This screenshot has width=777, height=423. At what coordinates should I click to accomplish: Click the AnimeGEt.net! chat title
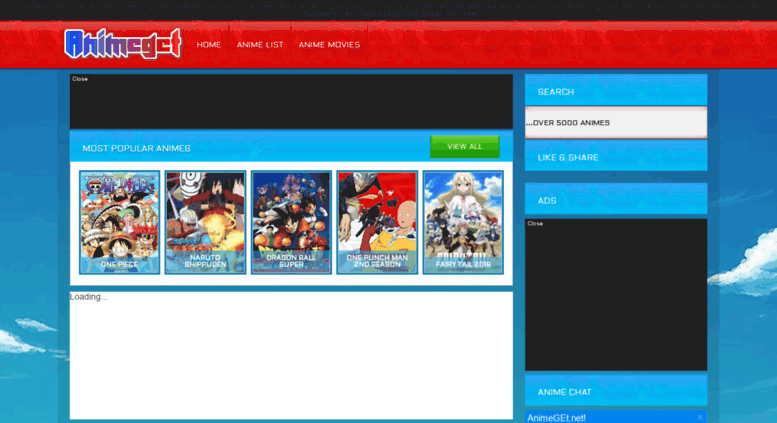[556, 418]
